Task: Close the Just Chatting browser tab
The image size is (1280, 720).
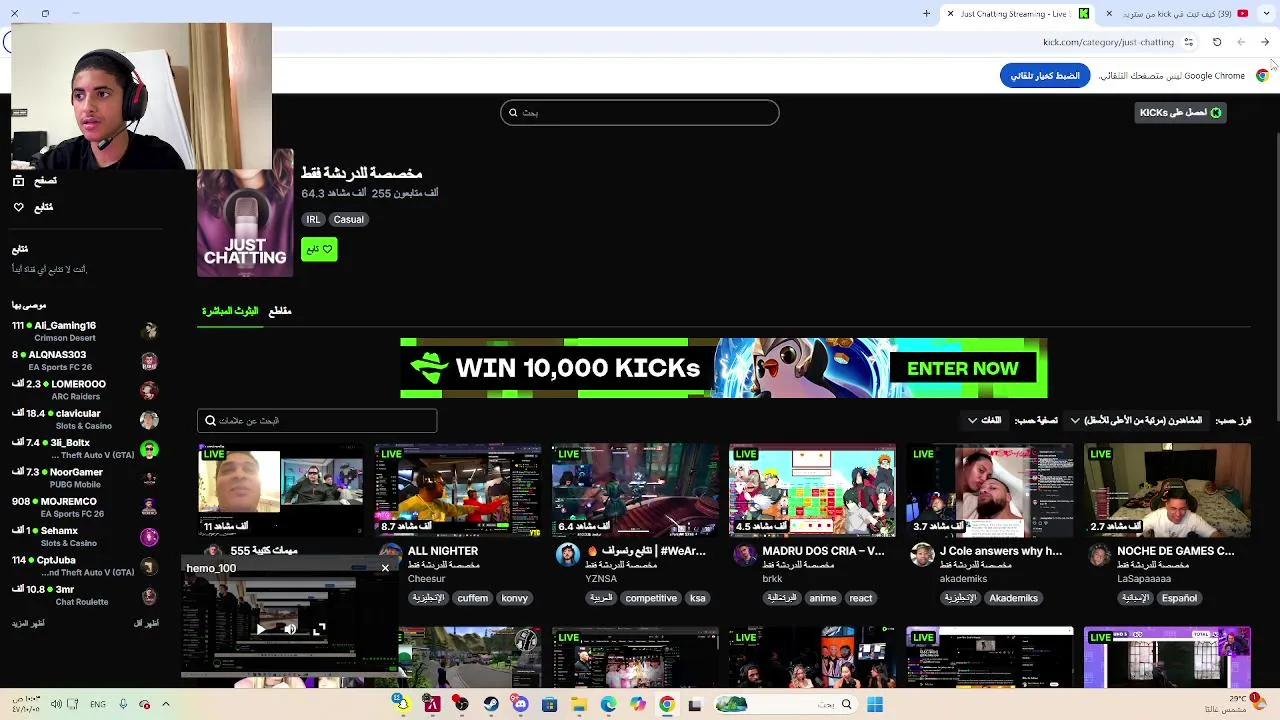Action: click(x=950, y=14)
